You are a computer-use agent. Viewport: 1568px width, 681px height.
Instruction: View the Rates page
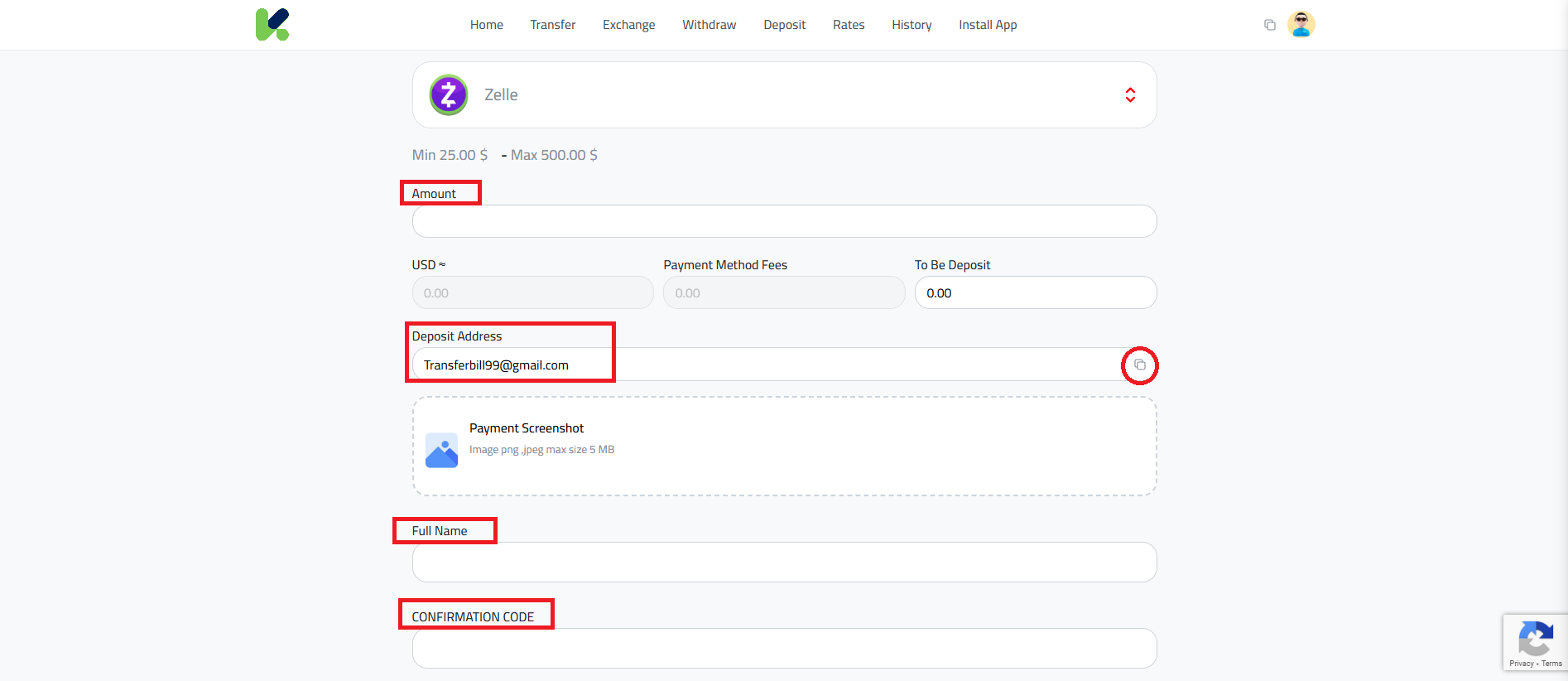[849, 25]
